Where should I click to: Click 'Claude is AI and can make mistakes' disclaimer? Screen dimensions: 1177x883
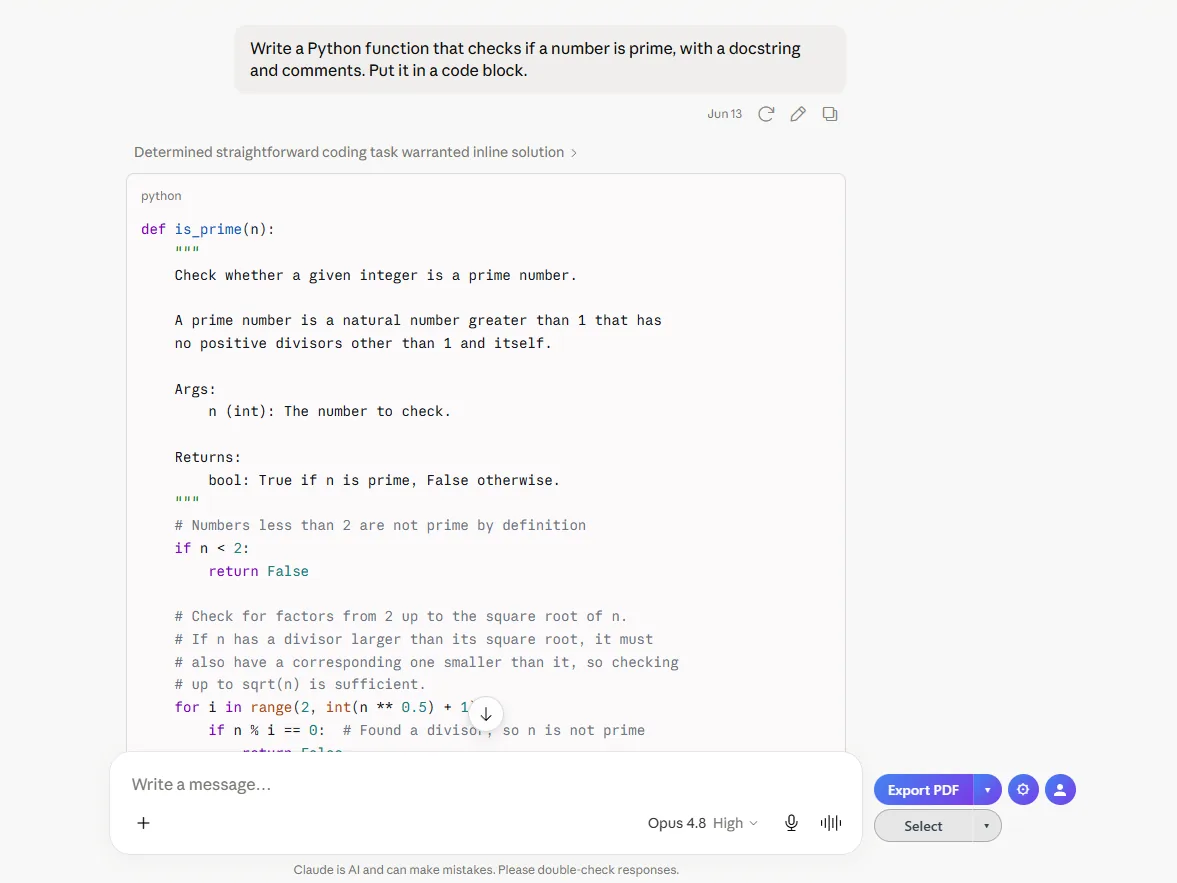(486, 869)
